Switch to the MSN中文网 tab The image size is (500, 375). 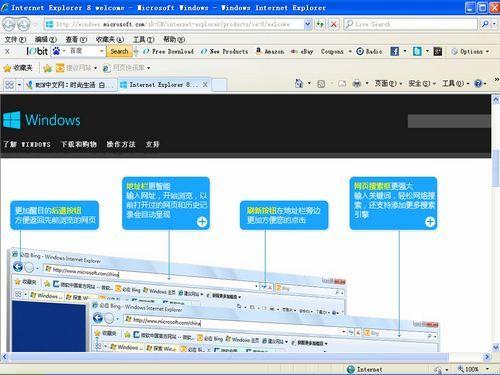point(70,85)
